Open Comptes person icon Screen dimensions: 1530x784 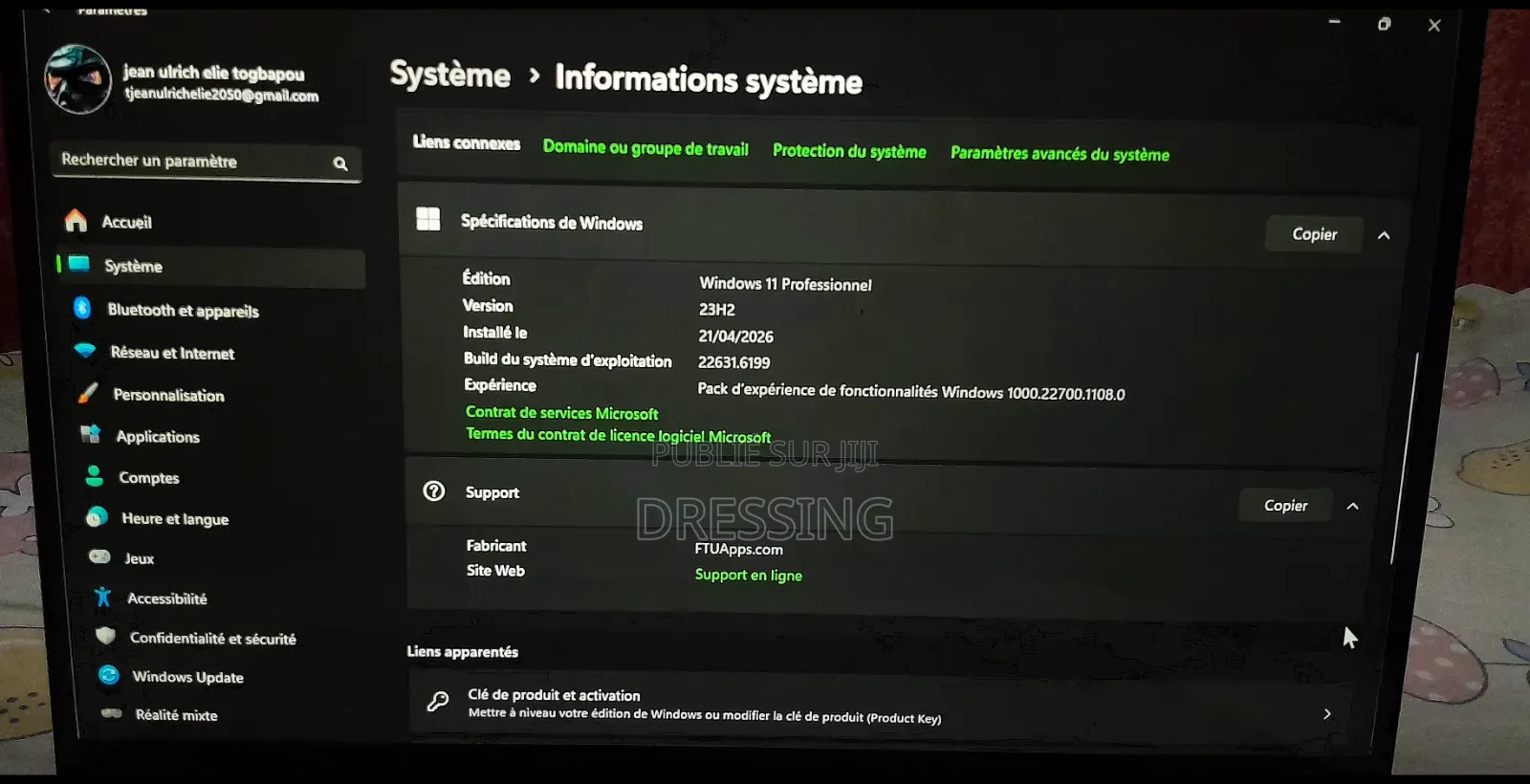pos(94,475)
